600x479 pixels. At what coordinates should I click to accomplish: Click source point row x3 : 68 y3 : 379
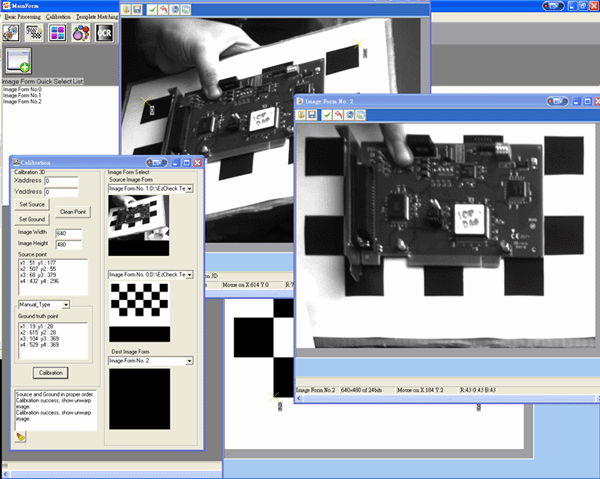click(x=38, y=275)
